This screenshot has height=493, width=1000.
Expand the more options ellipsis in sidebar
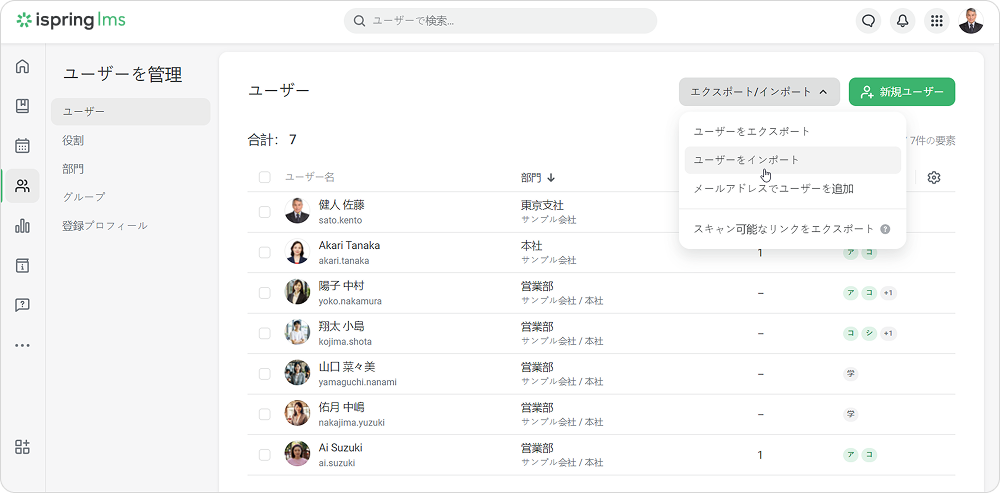[22, 345]
